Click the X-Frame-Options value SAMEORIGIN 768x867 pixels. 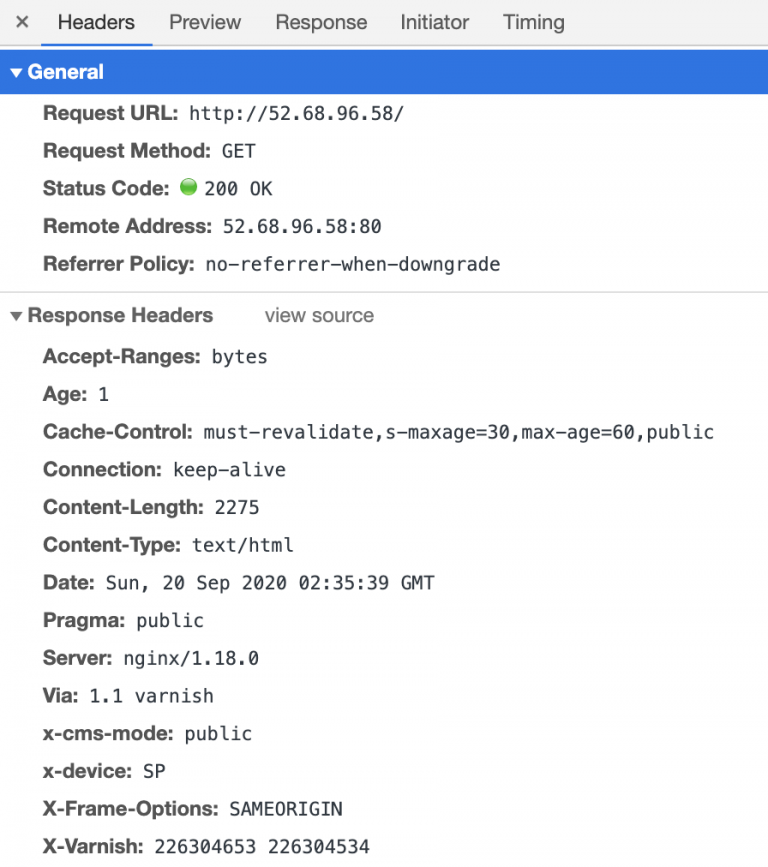coord(286,808)
